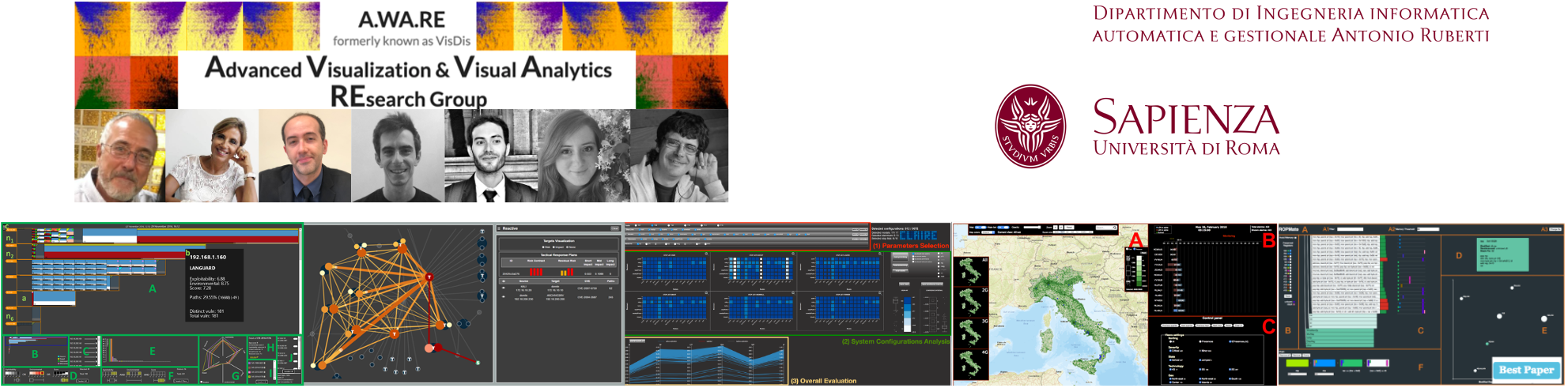This screenshot has height=388, width=1568.
Task: Pick the lime green swatch in ROPMate panel F
Action: 1297,364
